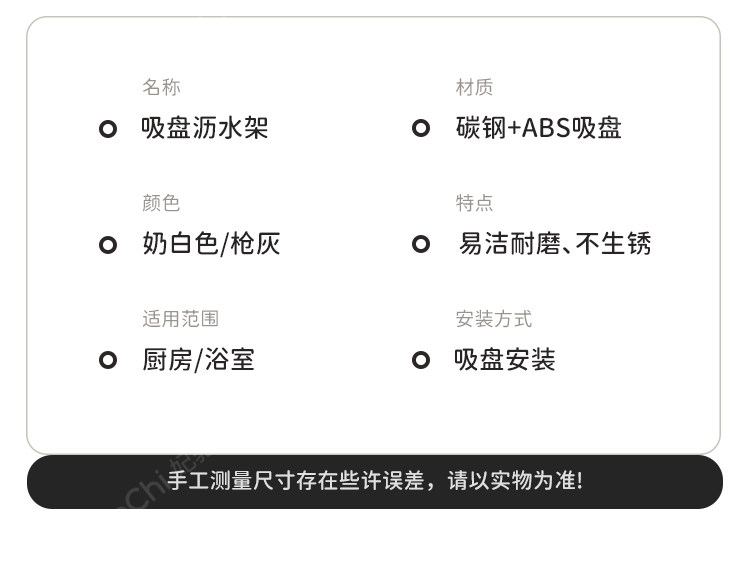Click the bullet beside 碳钢+ABS吸盘
Screen dimensions: 750x584
click(421, 128)
